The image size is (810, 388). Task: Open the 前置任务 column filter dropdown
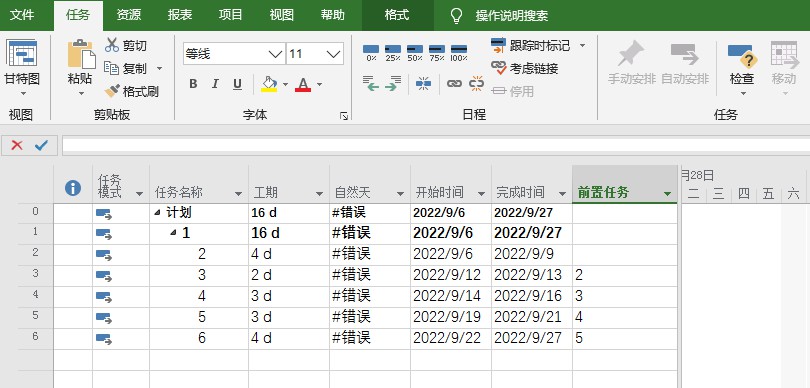[667, 194]
